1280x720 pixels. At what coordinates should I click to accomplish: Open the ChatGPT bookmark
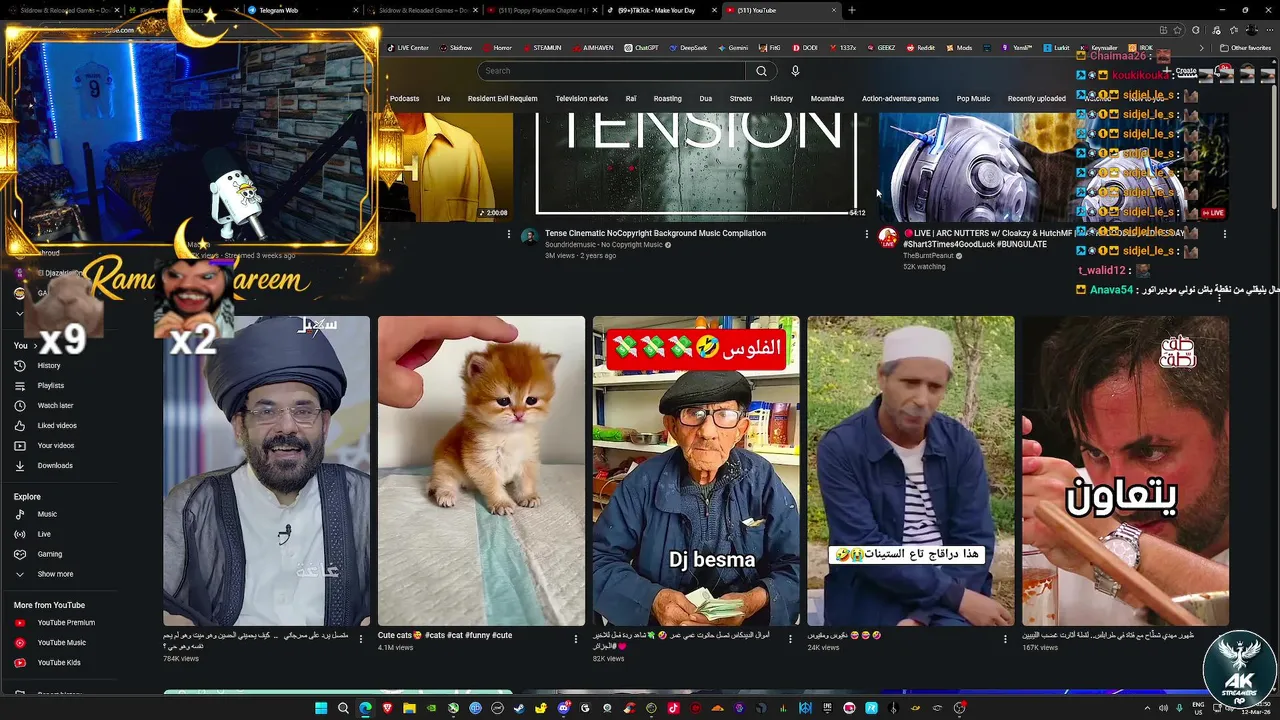(x=641, y=47)
